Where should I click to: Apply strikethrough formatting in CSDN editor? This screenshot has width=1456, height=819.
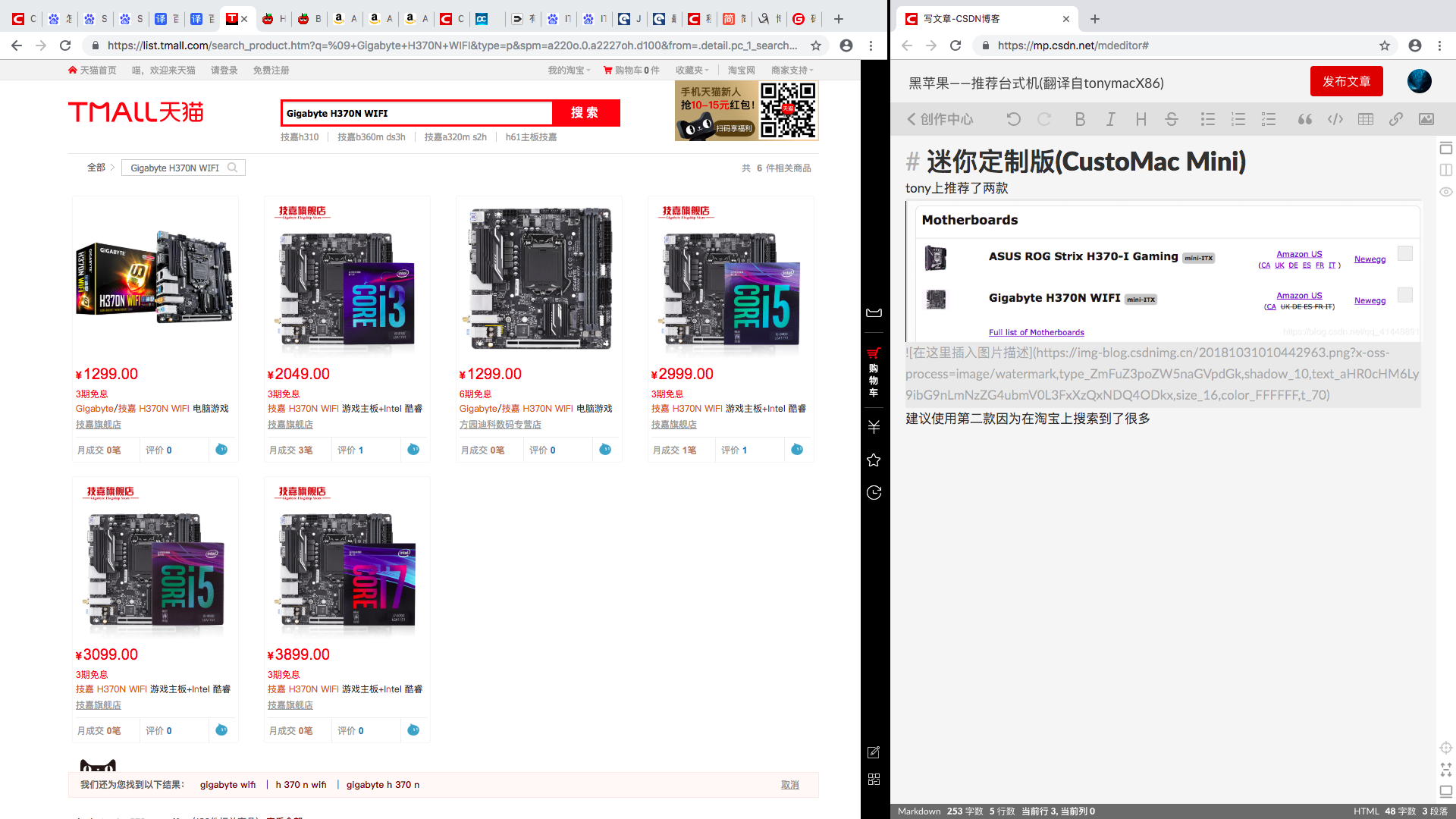1172,119
